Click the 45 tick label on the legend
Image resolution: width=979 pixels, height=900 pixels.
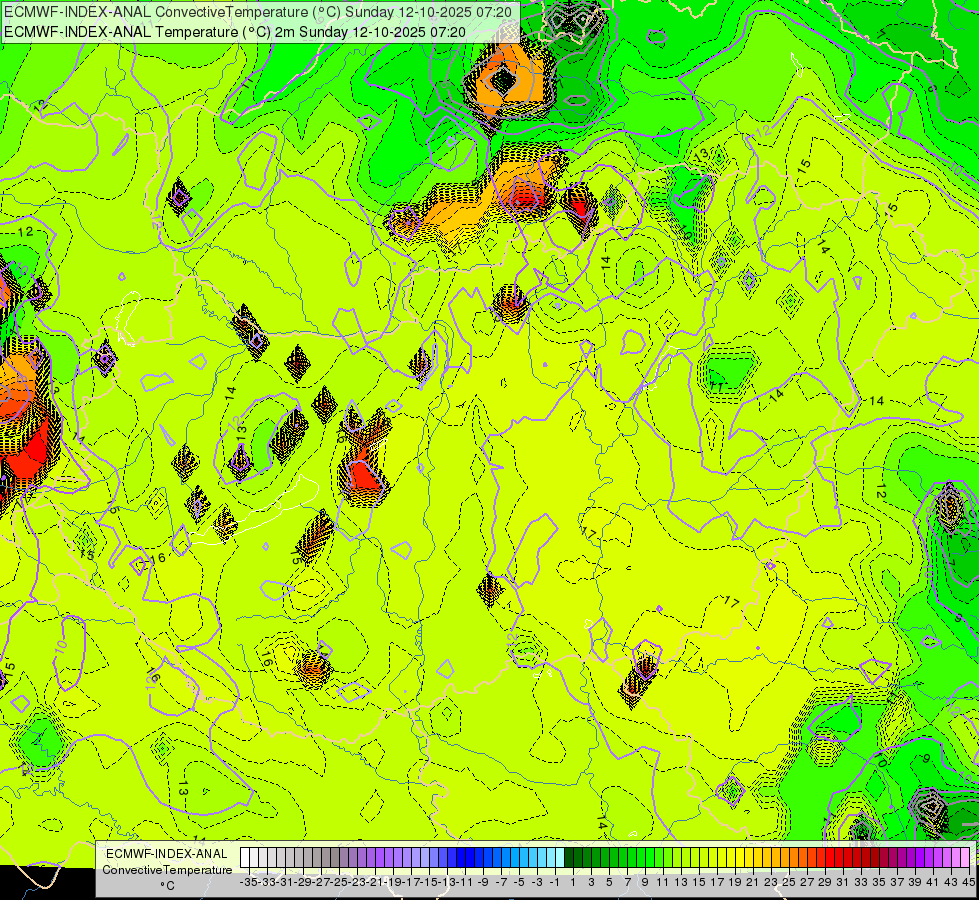point(968,882)
